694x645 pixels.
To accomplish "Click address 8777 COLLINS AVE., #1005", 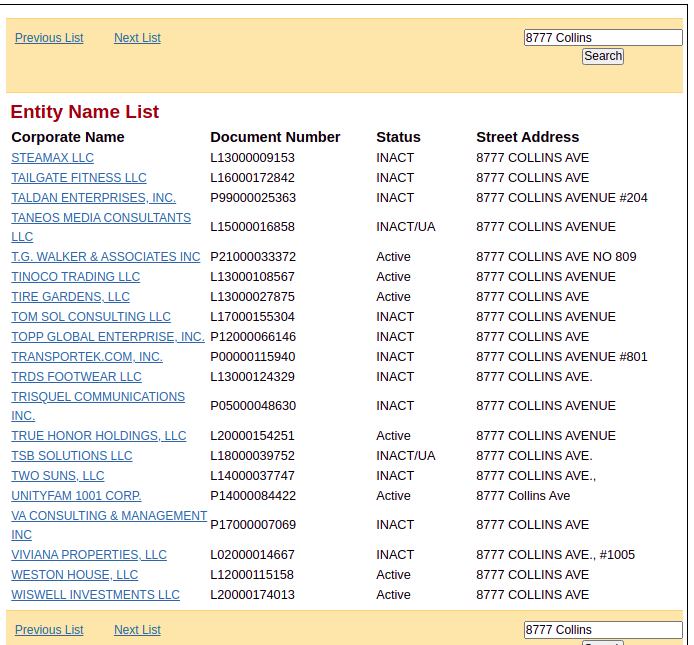I will coord(555,555).
